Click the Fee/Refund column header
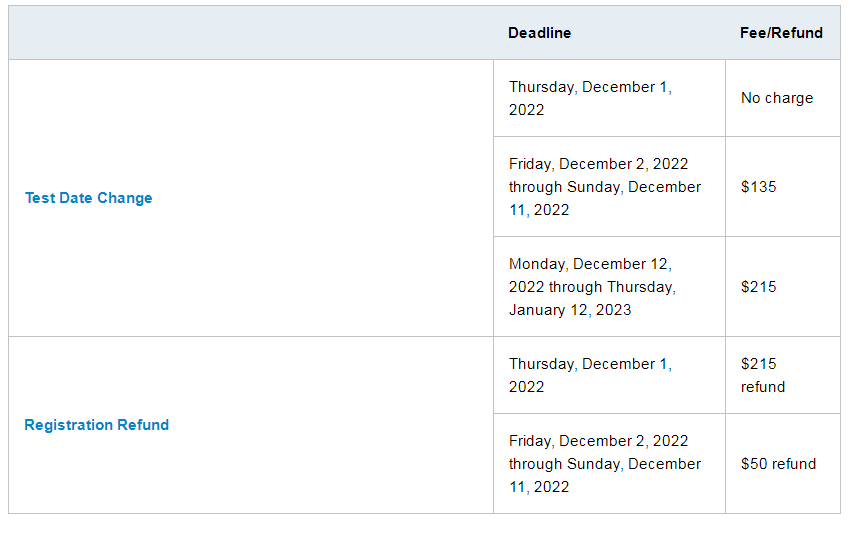The height and width of the screenshot is (539, 864). coord(781,33)
